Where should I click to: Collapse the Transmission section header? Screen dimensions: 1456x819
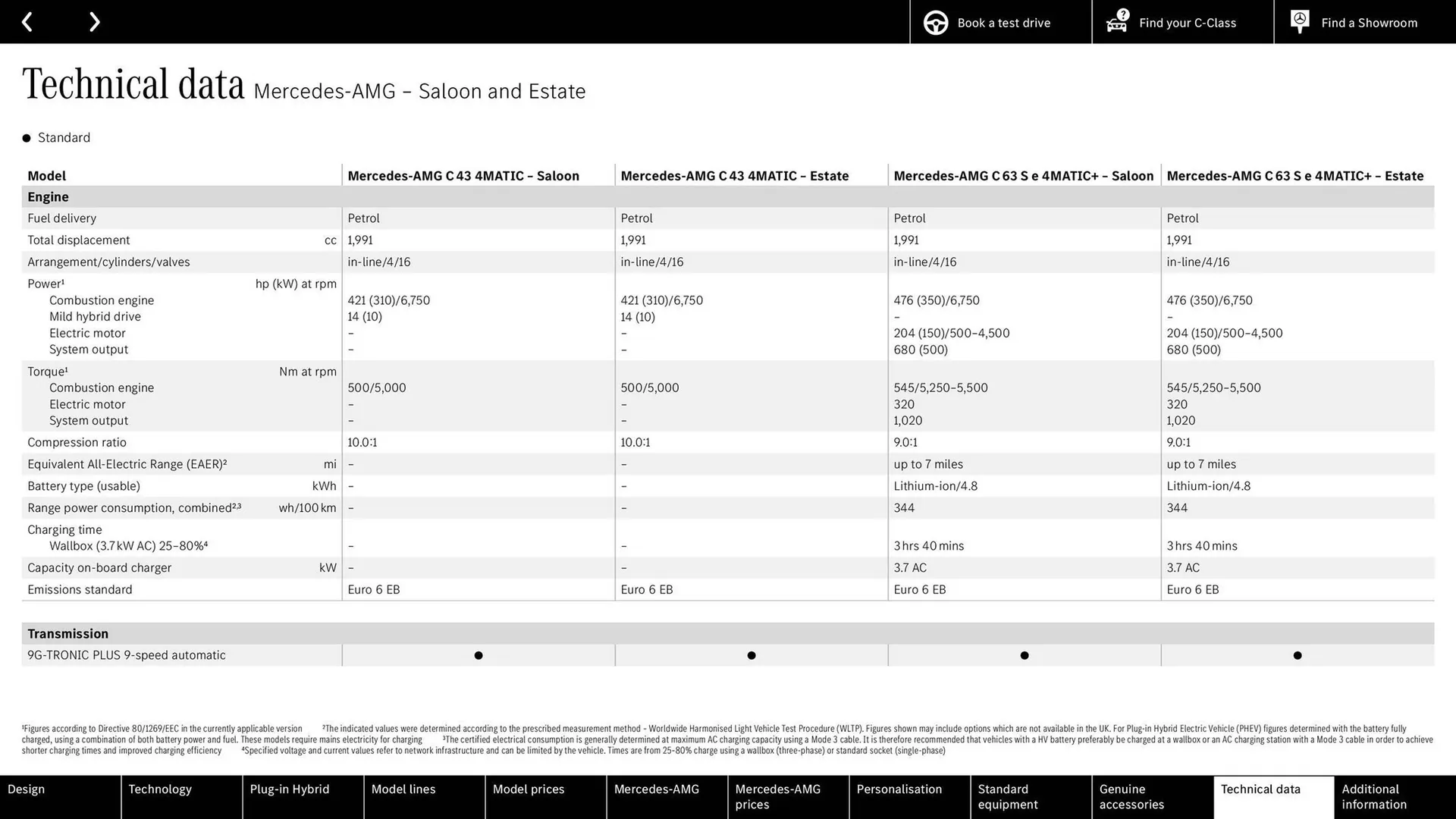(x=67, y=633)
